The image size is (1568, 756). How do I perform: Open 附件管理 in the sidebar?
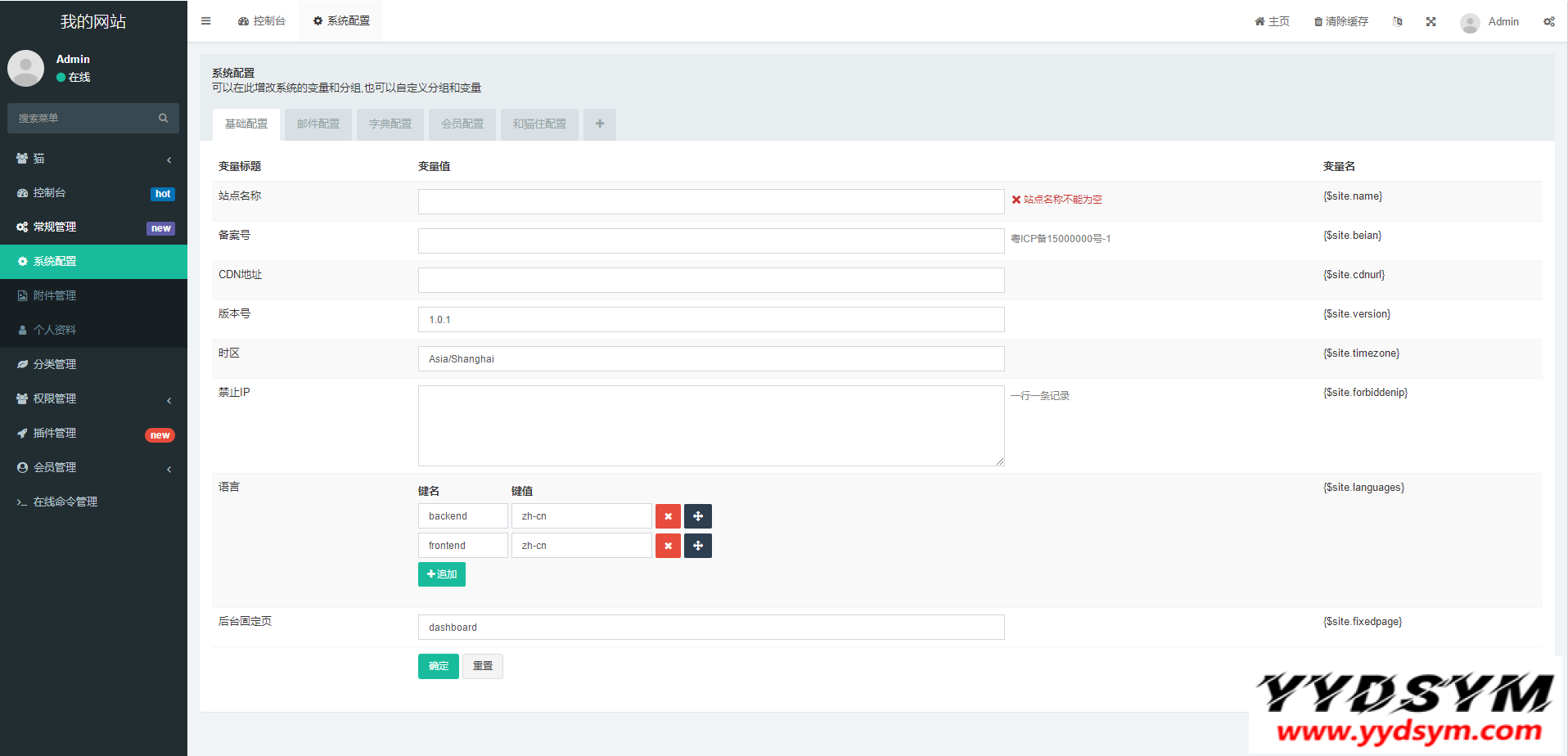55,295
